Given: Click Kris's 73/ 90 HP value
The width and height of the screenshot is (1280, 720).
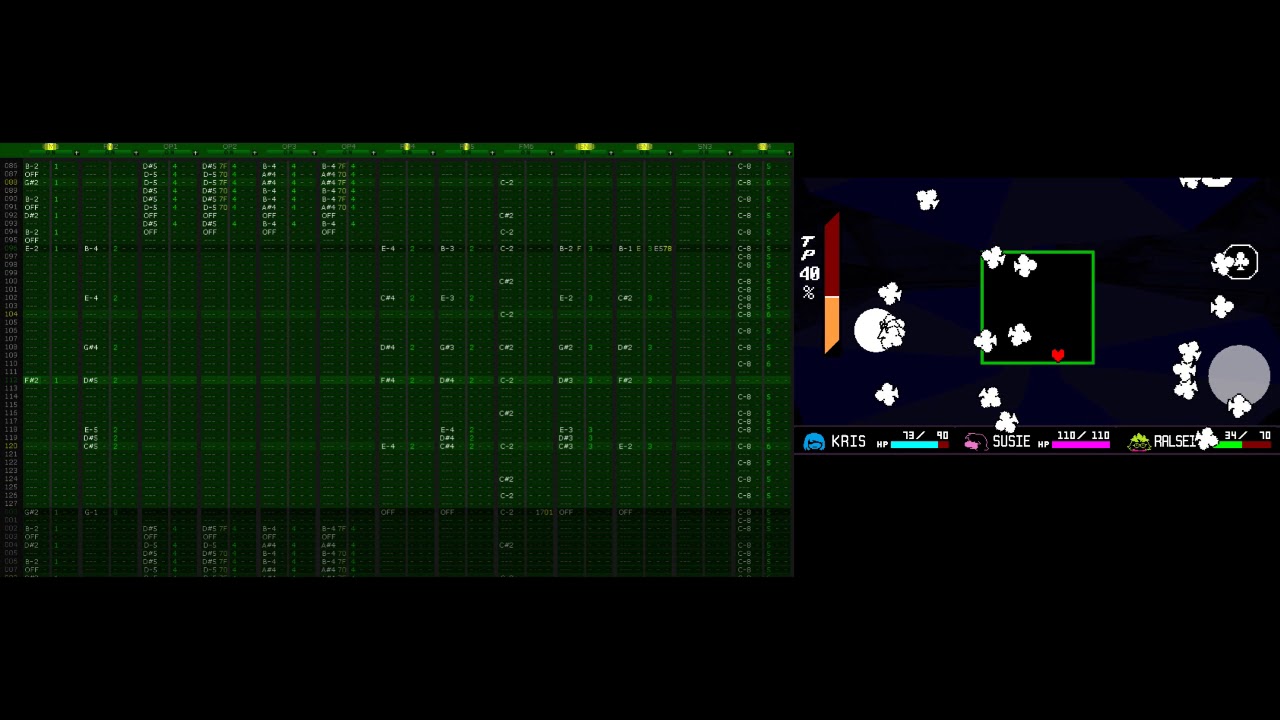Looking at the screenshot, I should click(x=925, y=436).
